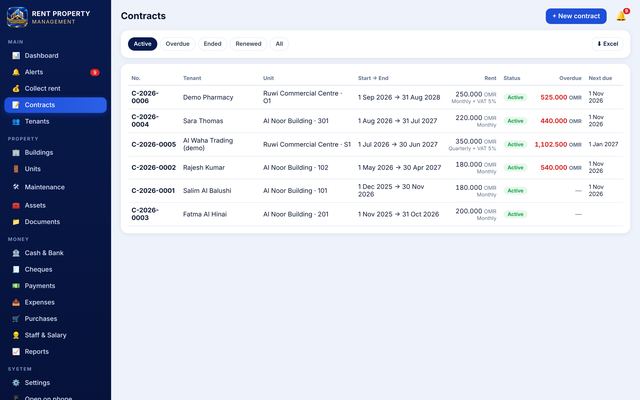Screen dimensions: 640x400
Task: Click the Tenant column header
Action: [x=192, y=78]
